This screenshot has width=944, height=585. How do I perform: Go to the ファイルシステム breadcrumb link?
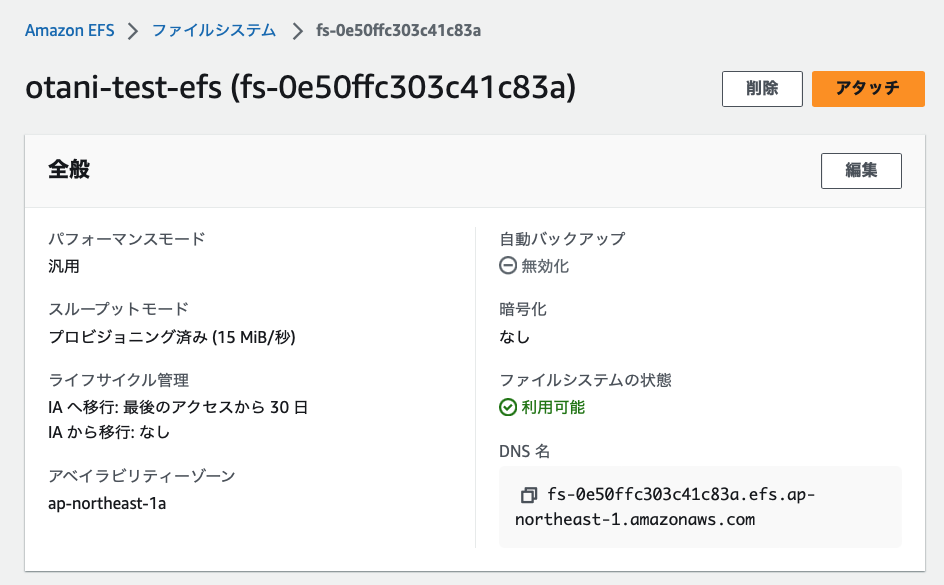[214, 30]
